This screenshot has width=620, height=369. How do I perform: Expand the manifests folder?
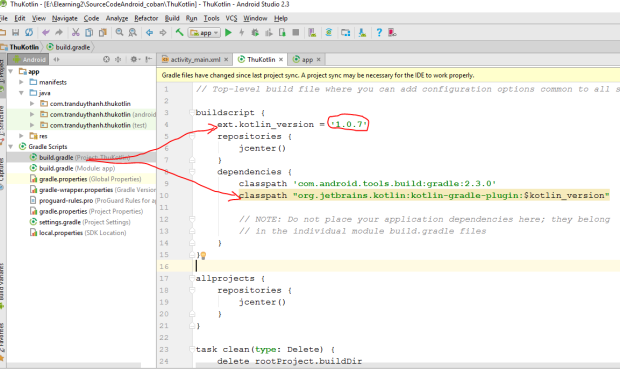click(x=21, y=82)
